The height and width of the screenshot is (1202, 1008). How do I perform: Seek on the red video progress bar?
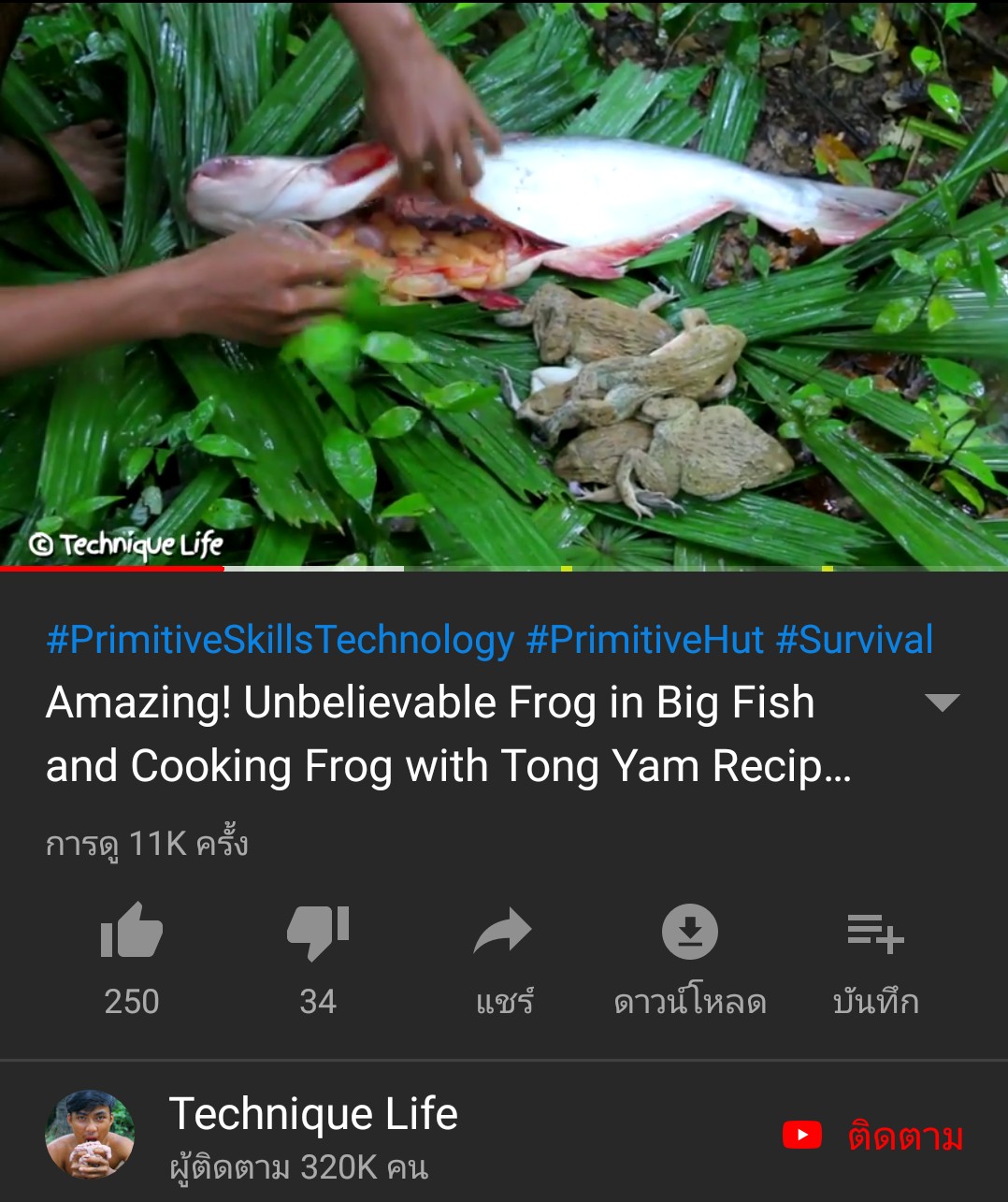[112, 568]
